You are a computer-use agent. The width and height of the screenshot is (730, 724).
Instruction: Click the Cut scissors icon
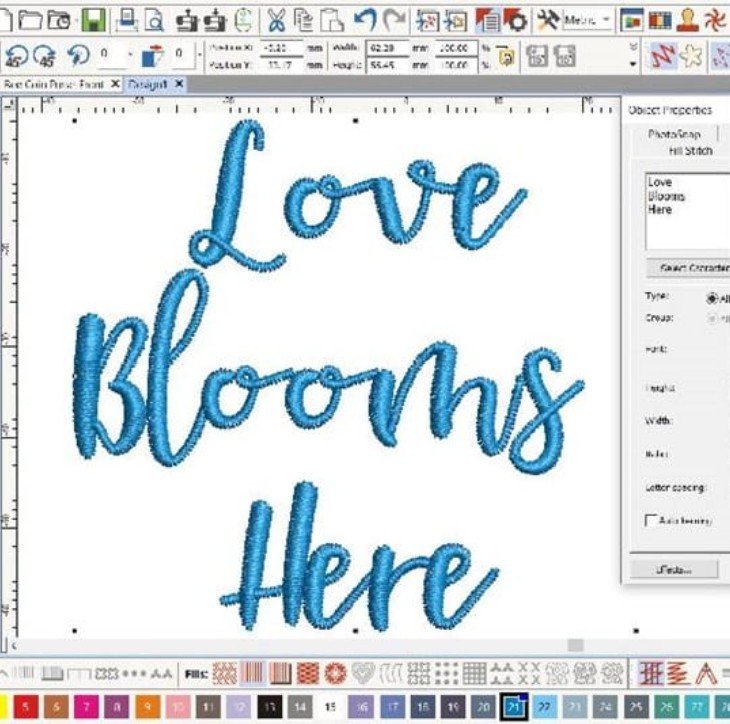click(x=276, y=21)
